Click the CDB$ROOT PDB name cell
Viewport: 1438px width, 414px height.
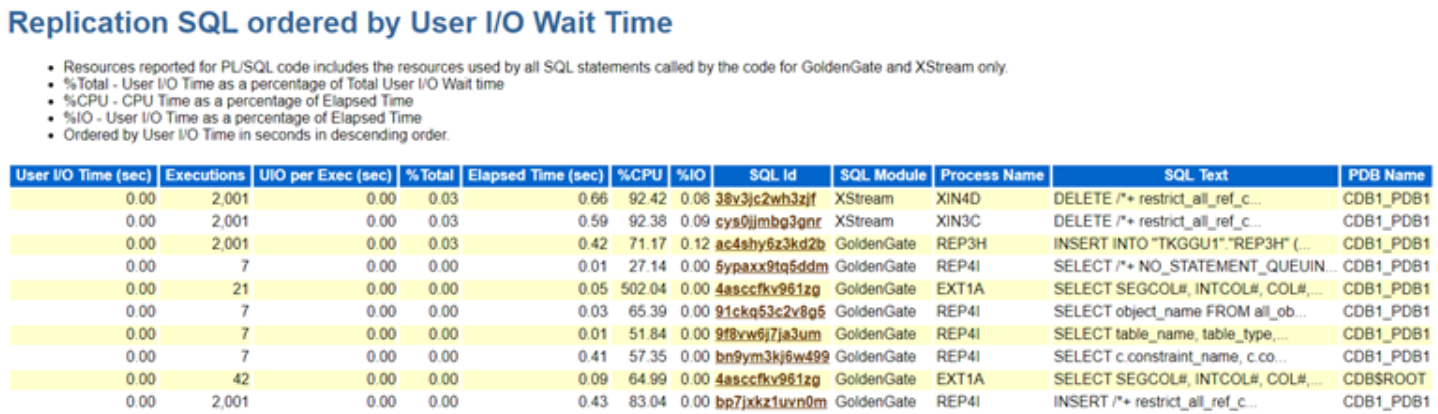pos(1384,380)
